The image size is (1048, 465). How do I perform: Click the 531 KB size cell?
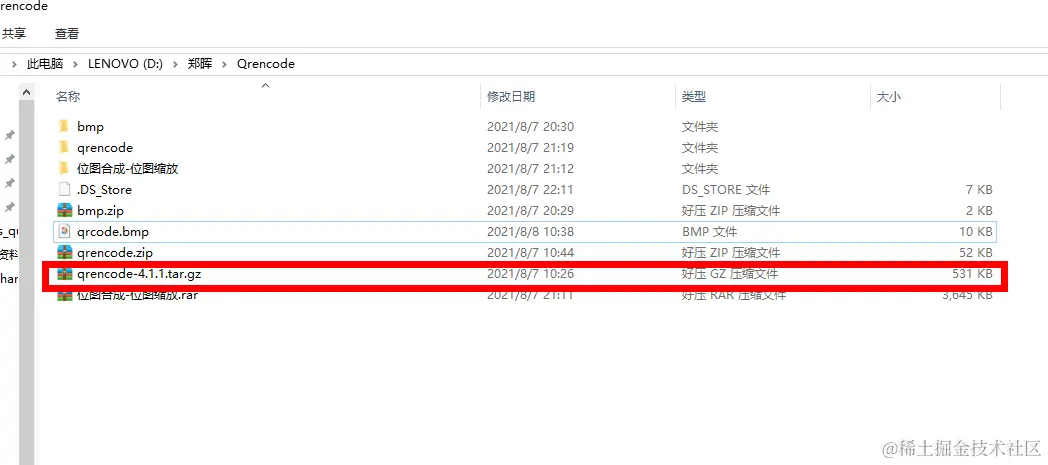(972, 274)
